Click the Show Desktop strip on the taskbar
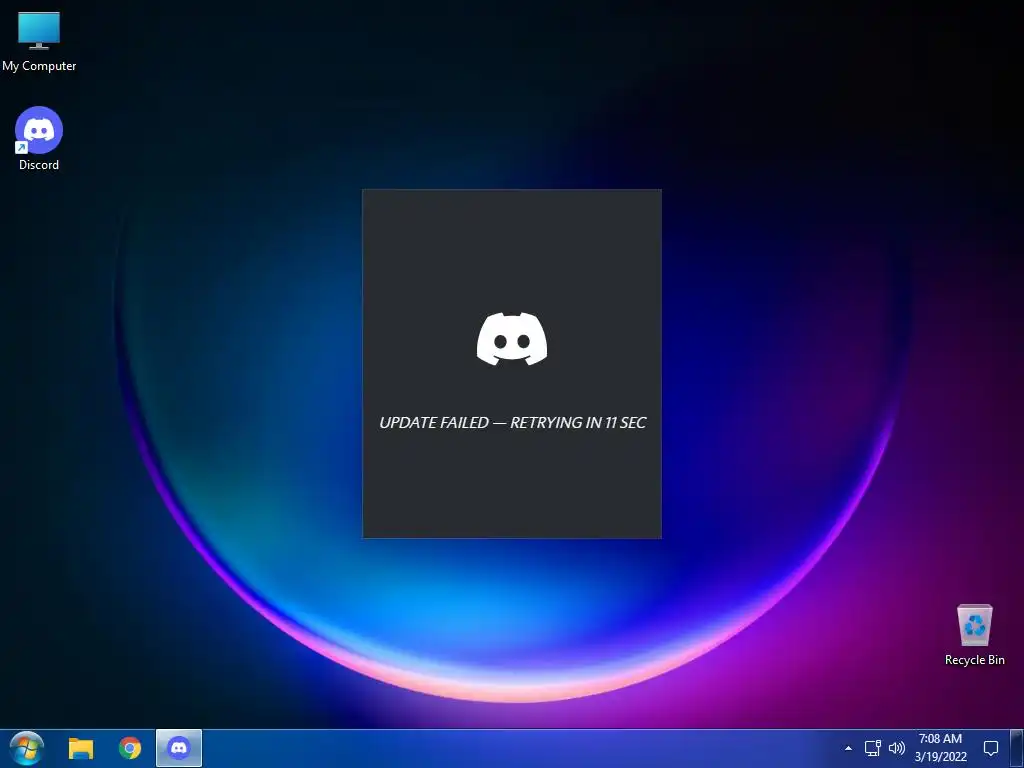 click(1017, 748)
